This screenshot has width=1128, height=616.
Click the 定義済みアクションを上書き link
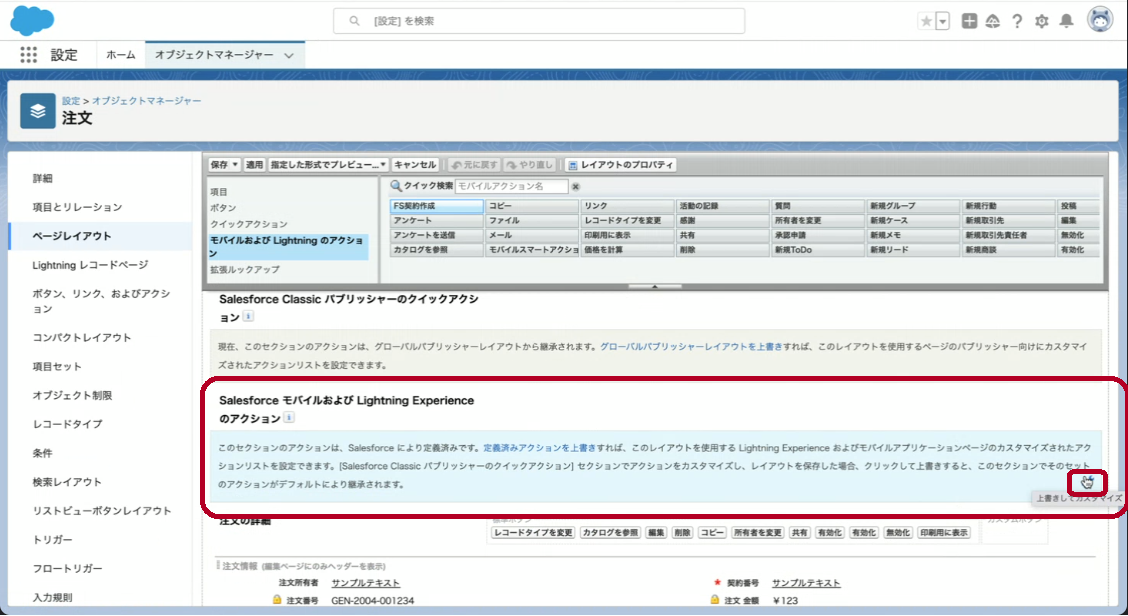tap(540, 448)
